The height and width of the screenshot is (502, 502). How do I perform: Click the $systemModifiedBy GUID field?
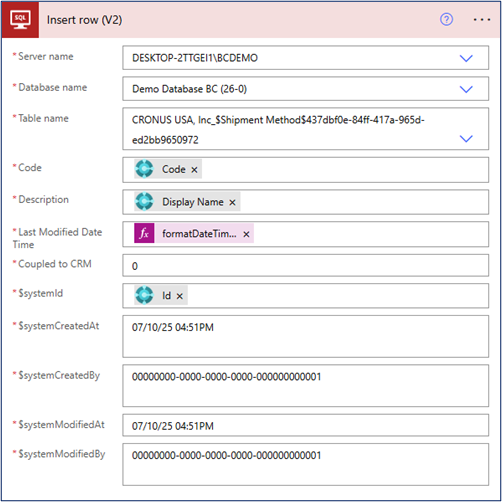click(305, 464)
